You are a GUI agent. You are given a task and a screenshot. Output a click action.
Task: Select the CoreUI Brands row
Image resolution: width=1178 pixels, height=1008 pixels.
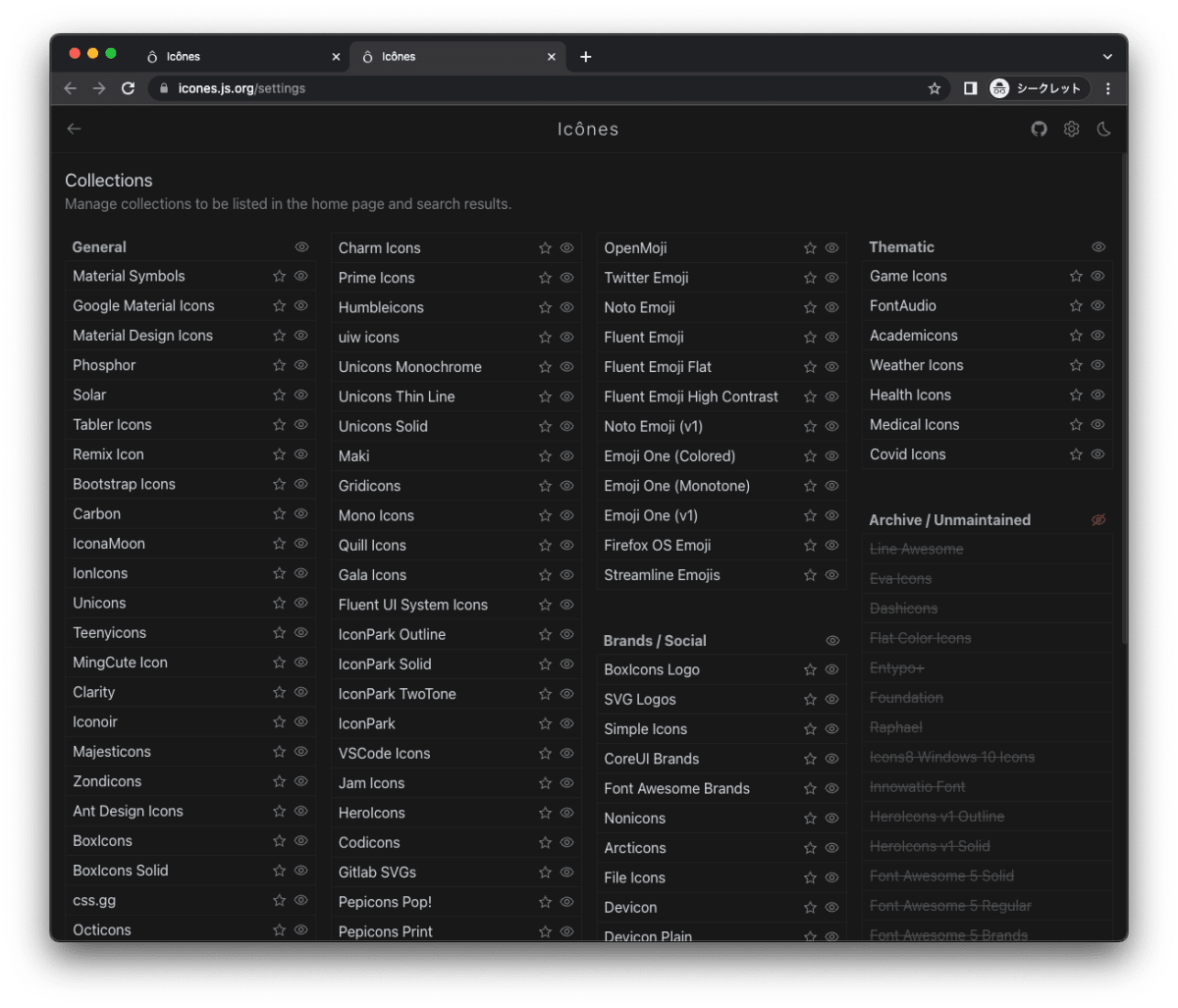pyautogui.click(x=722, y=759)
